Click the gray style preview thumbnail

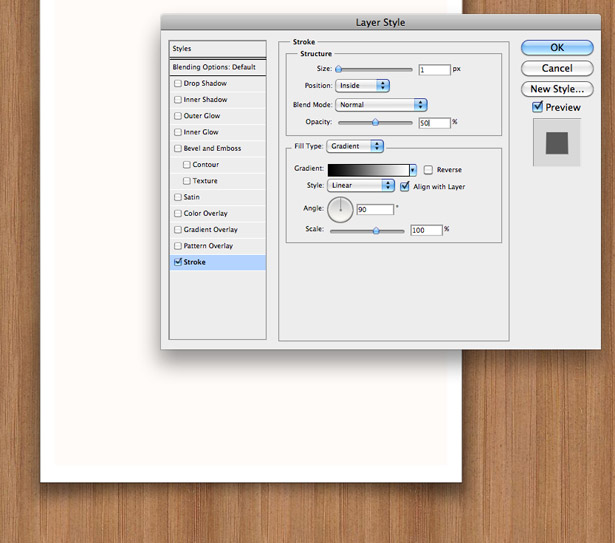557,143
